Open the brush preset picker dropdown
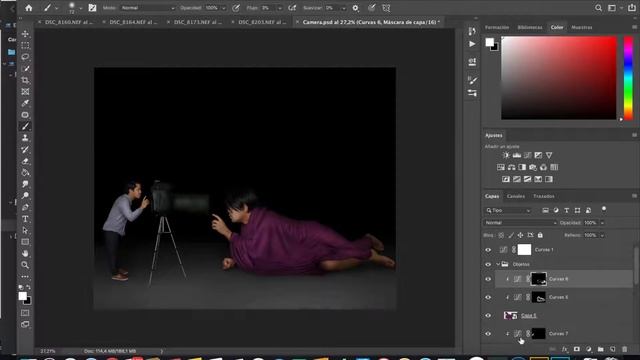640x360 pixels. (x=80, y=8)
